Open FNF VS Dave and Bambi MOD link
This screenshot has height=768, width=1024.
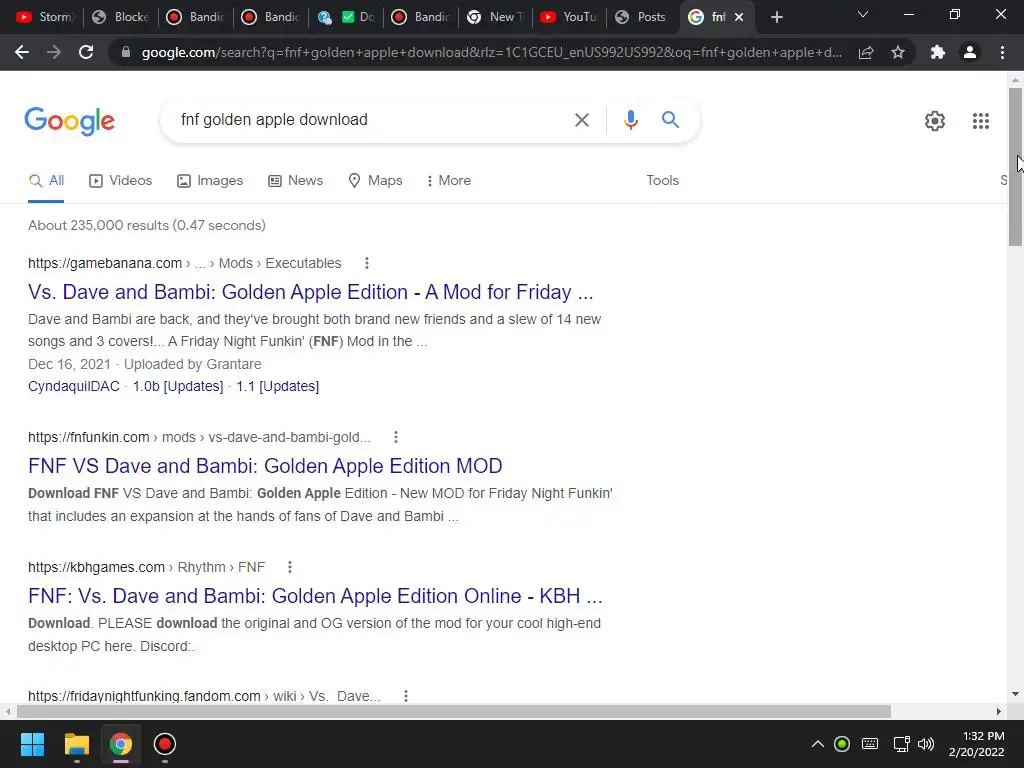click(x=265, y=466)
